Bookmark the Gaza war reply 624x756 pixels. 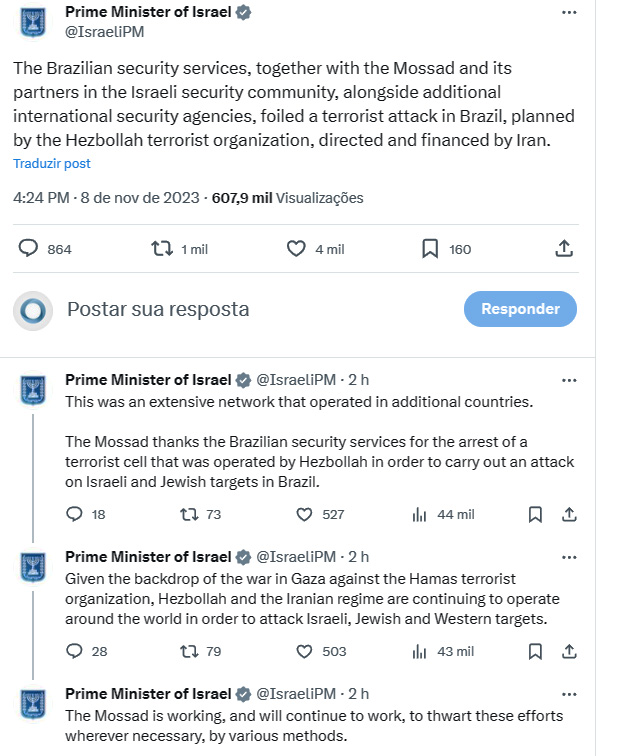coord(535,651)
